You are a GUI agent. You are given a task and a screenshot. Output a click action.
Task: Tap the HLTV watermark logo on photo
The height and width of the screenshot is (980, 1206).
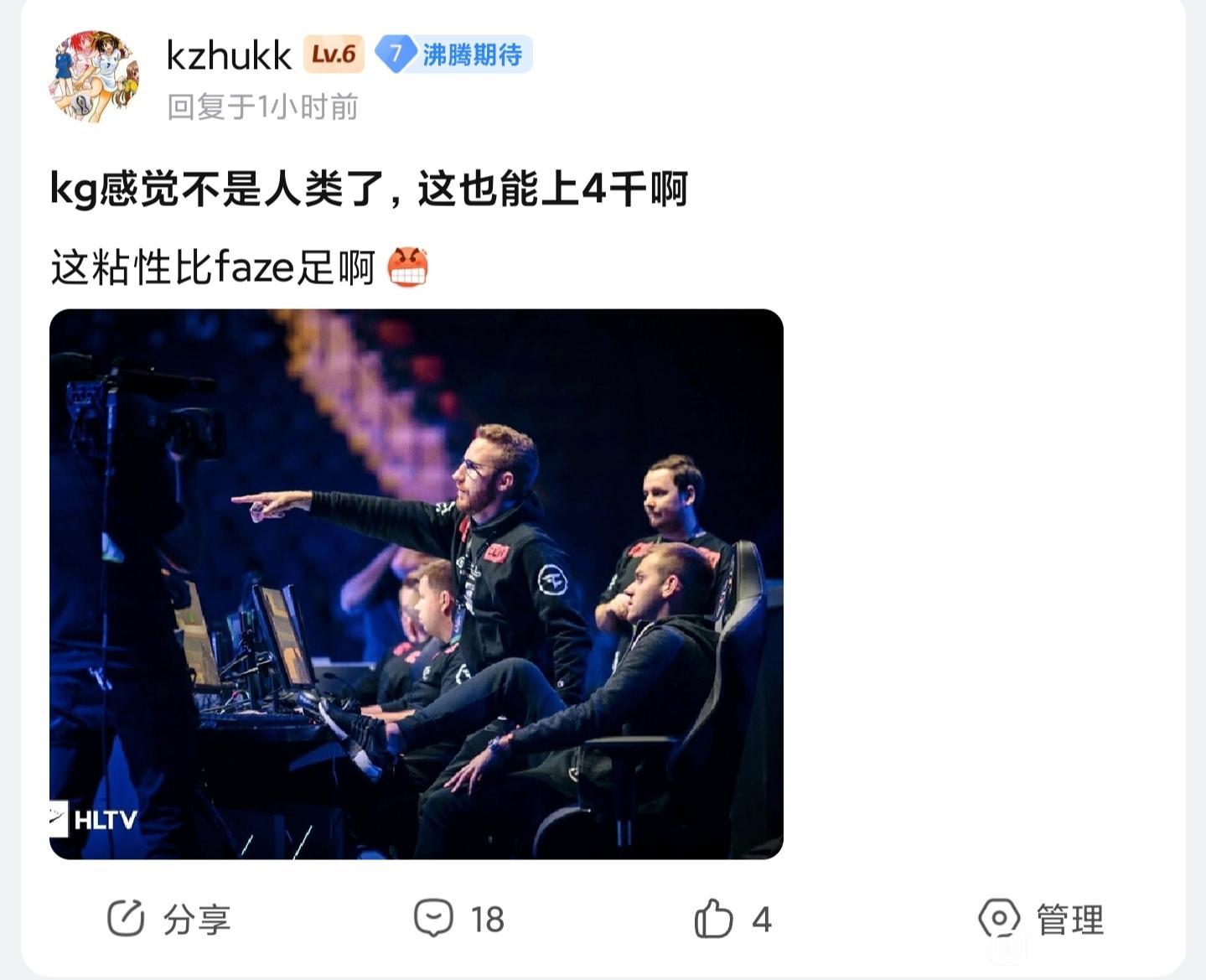pos(93,819)
